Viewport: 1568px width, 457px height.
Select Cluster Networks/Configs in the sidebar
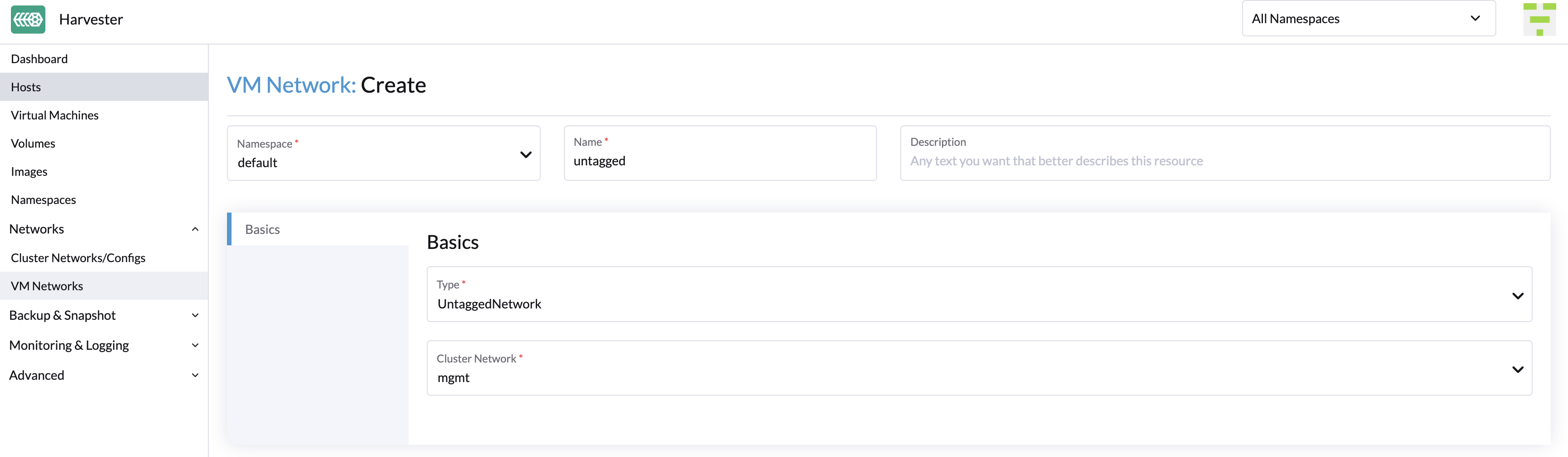point(77,258)
